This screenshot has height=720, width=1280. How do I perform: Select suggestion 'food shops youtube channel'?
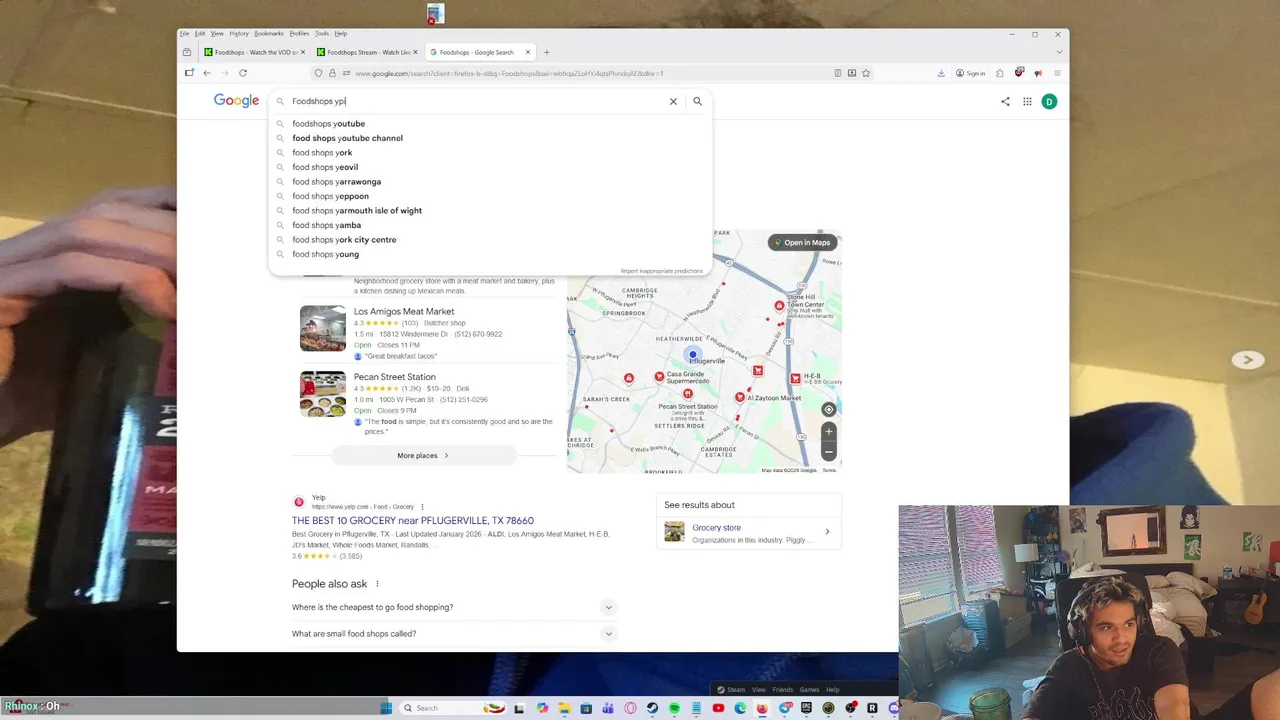point(490,138)
